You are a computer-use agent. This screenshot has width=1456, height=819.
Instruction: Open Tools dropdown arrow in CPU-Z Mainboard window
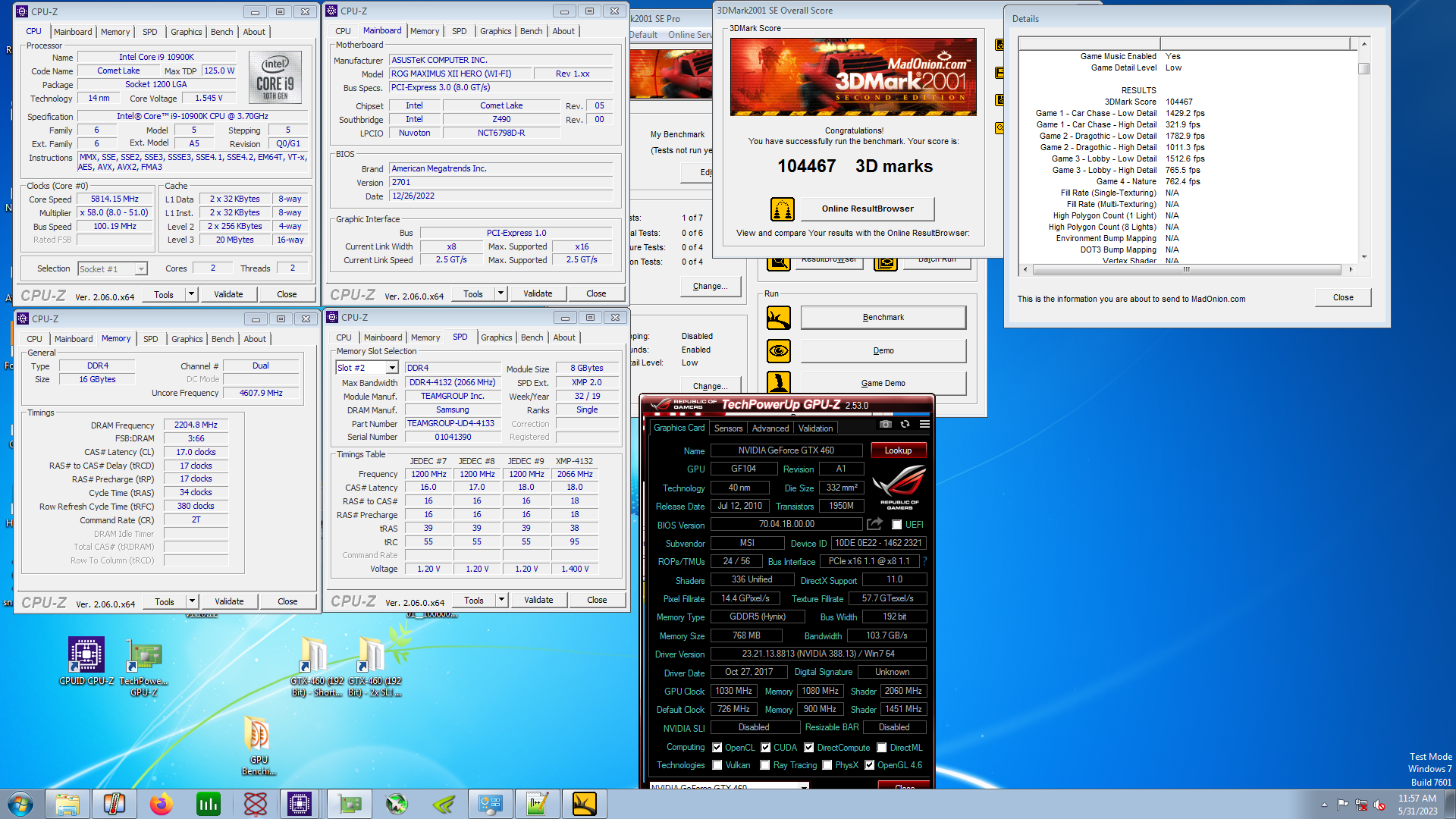[x=500, y=293]
